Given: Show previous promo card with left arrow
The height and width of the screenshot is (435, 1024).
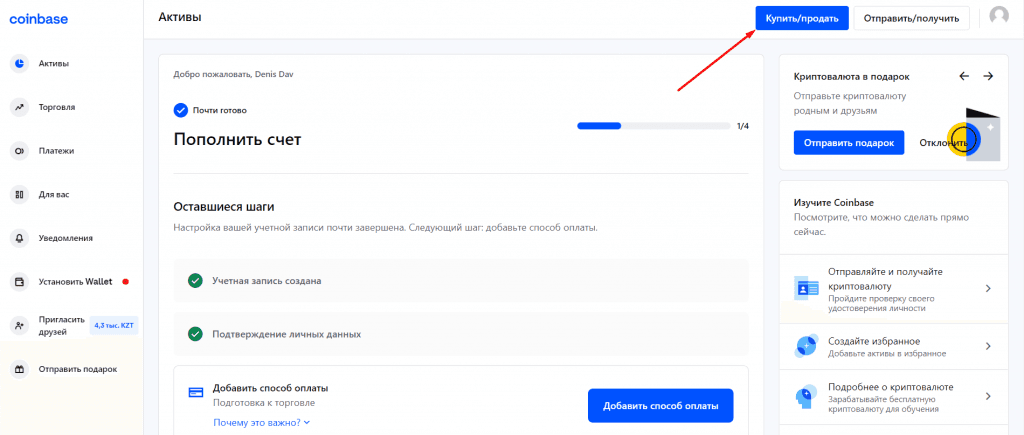Looking at the screenshot, I should click(964, 76).
